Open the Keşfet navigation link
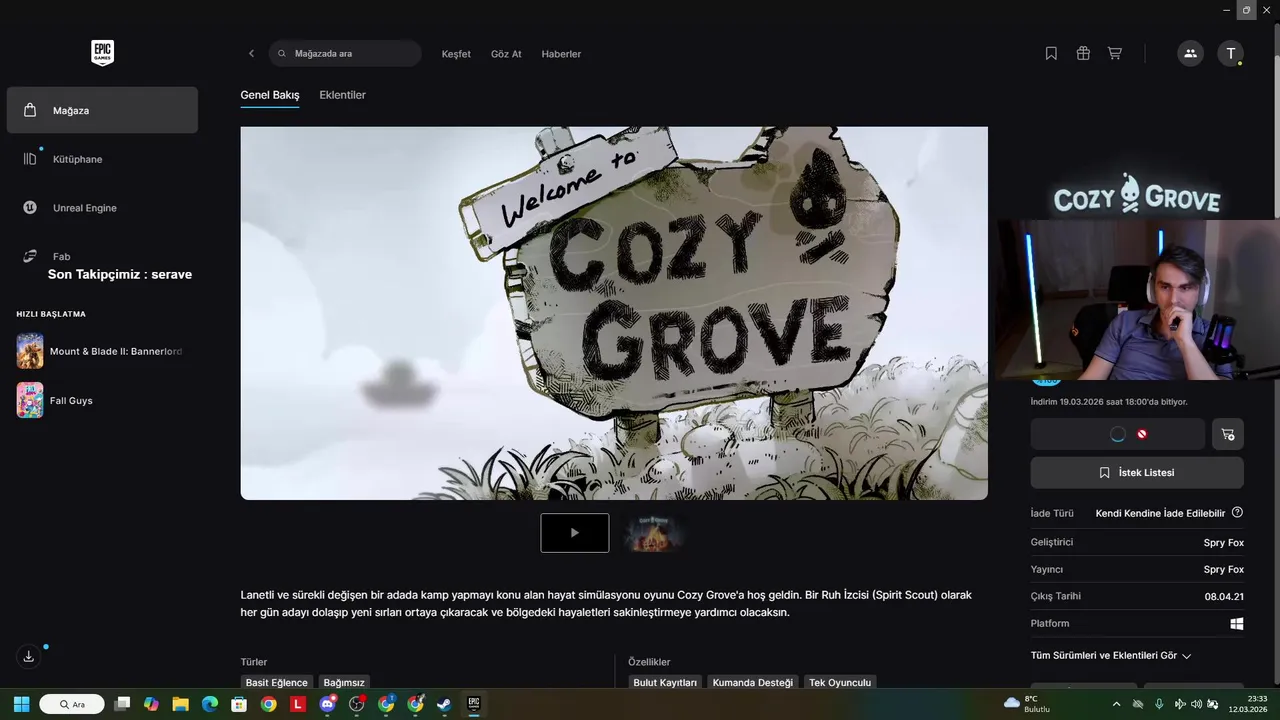The width and height of the screenshot is (1280, 720). (456, 54)
